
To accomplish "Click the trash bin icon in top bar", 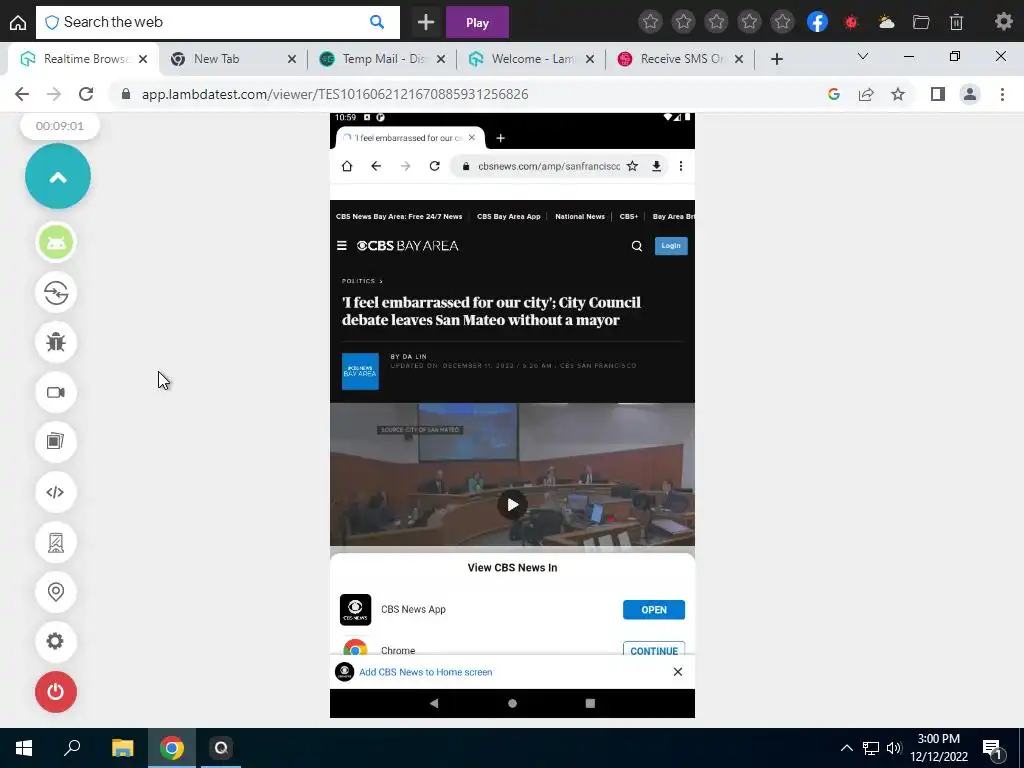I will pyautogui.click(x=956, y=22).
